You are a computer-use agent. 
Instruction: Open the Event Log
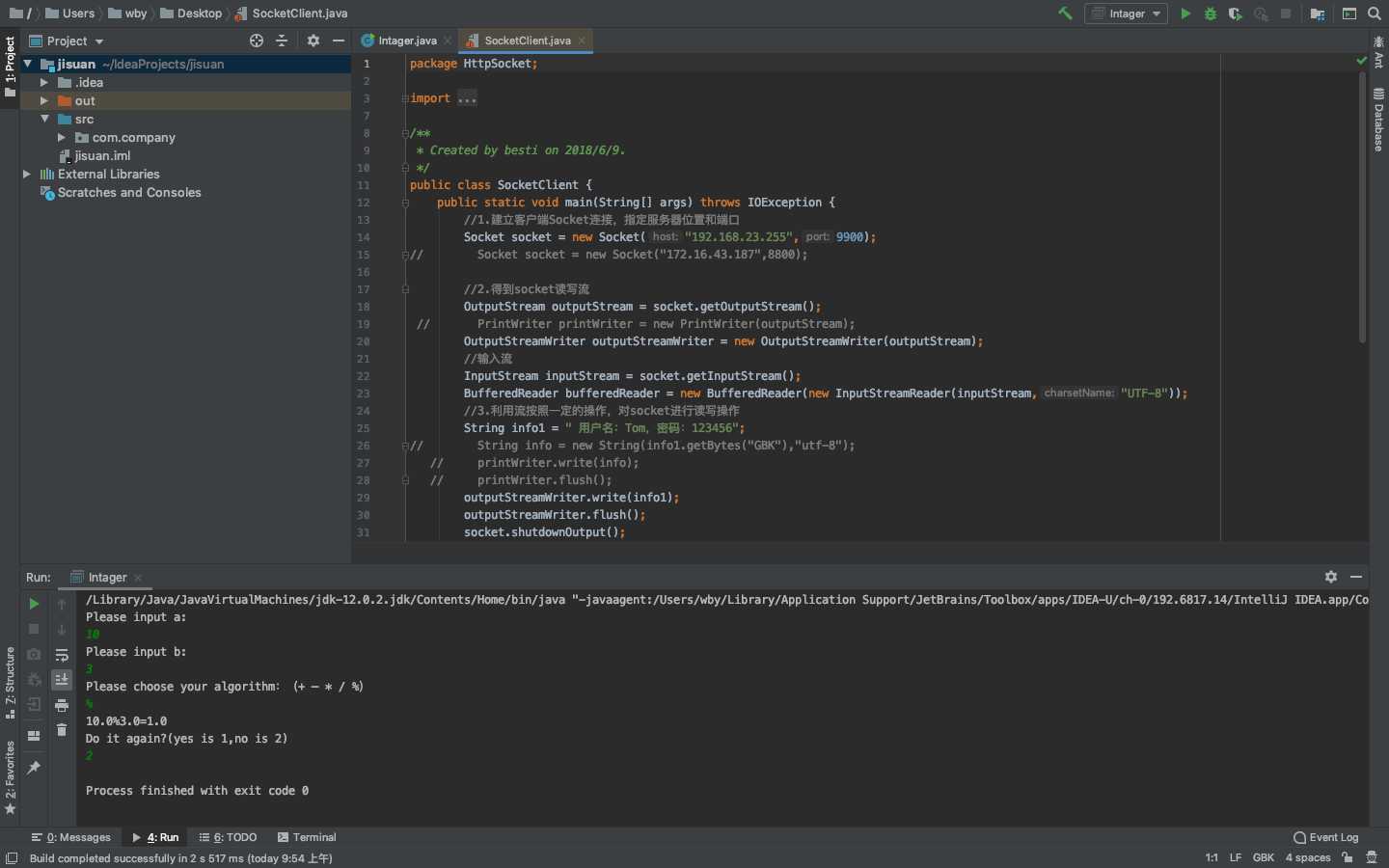tap(1326, 837)
